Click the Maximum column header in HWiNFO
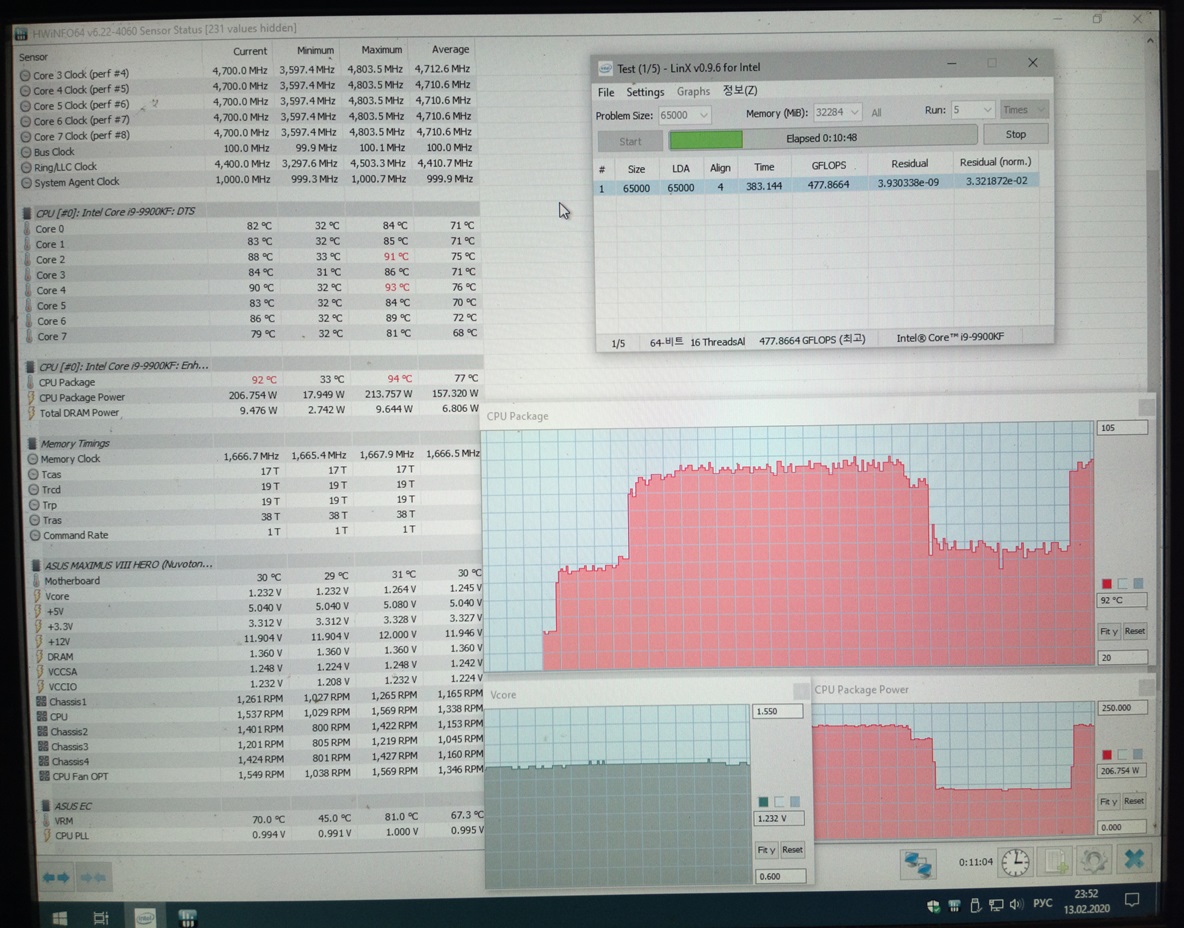This screenshot has width=1184, height=928. (x=381, y=50)
